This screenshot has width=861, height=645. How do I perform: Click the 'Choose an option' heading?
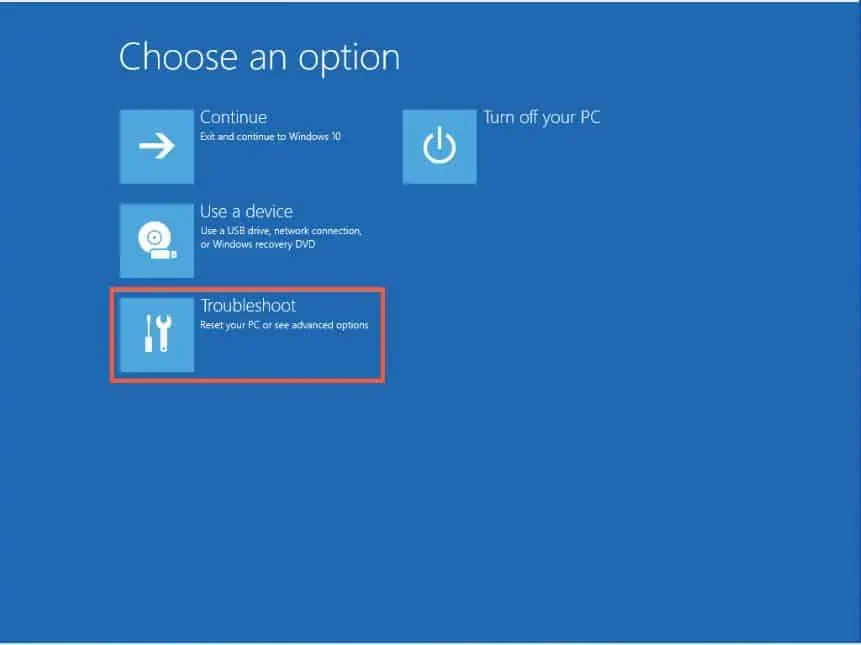pos(259,57)
